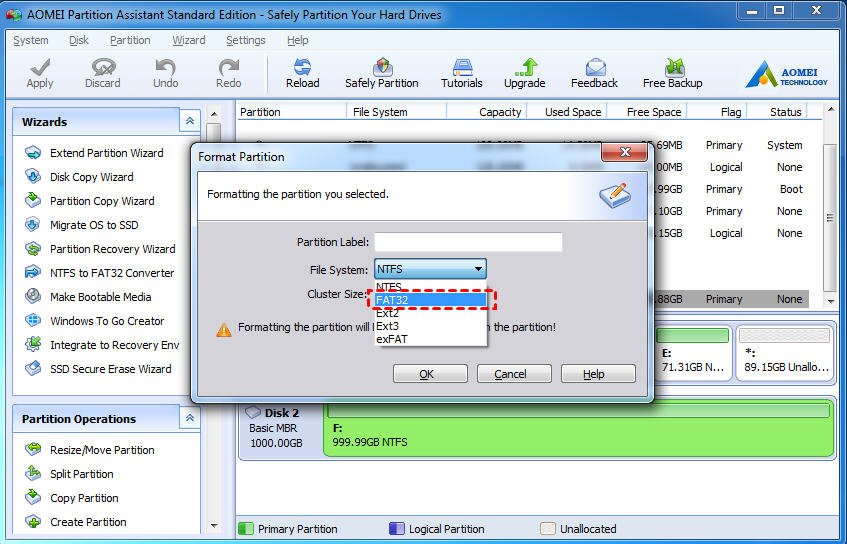Open the Help menu

coord(298,40)
